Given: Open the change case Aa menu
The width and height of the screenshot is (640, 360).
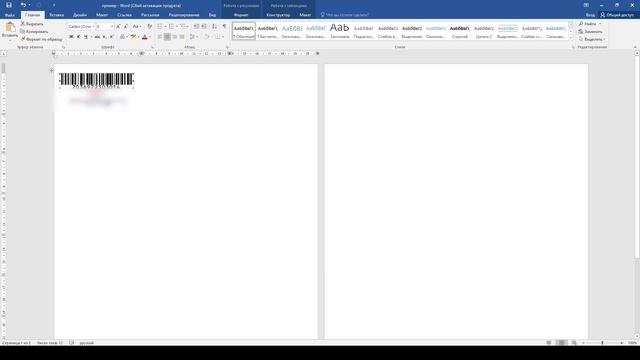Looking at the screenshot, I should click(137, 27).
